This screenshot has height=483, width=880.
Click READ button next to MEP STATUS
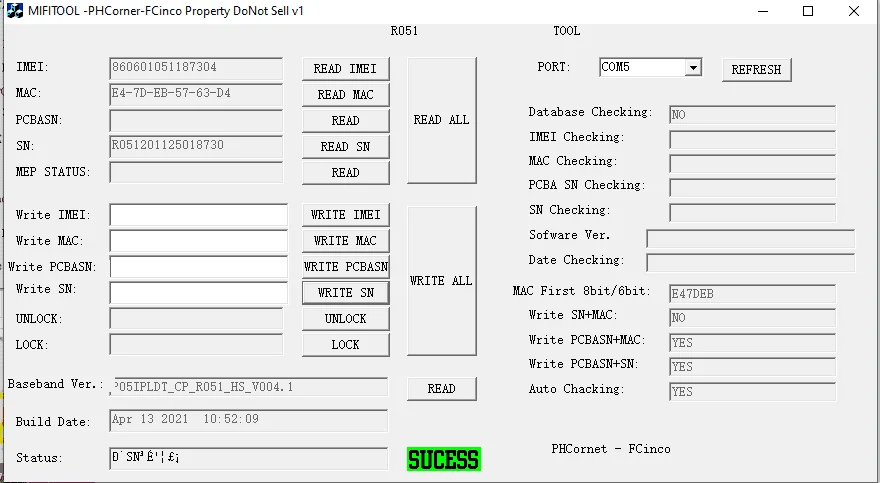[345, 172]
